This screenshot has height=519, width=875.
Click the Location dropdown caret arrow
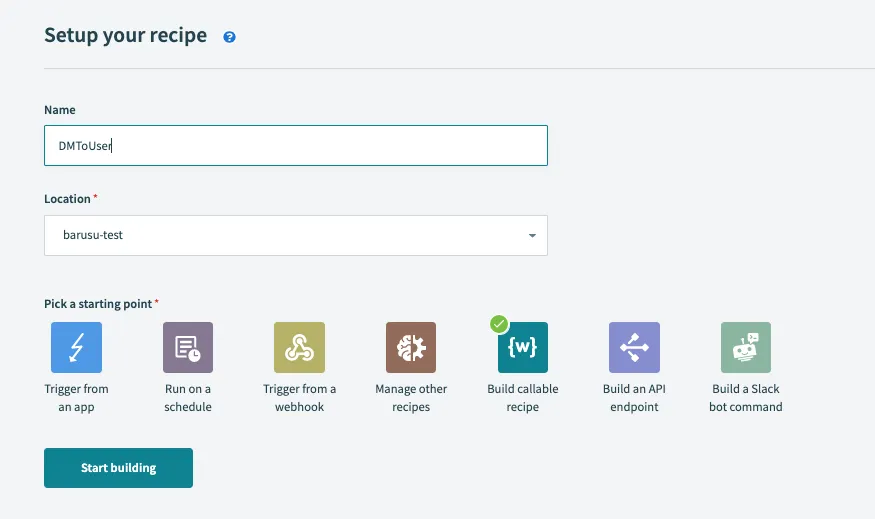tap(531, 236)
